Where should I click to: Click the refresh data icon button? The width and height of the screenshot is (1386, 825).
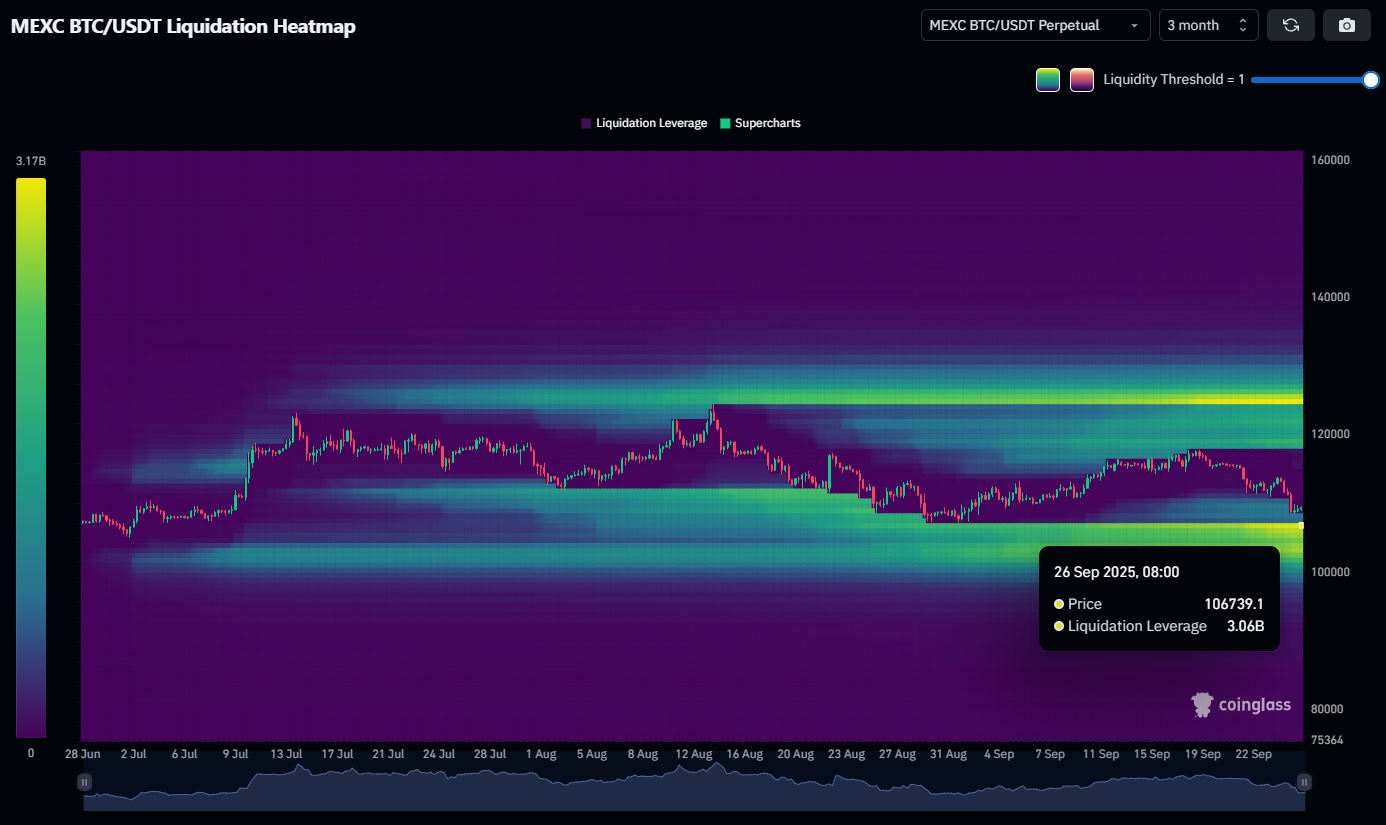pyautogui.click(x=1290, y=25)
